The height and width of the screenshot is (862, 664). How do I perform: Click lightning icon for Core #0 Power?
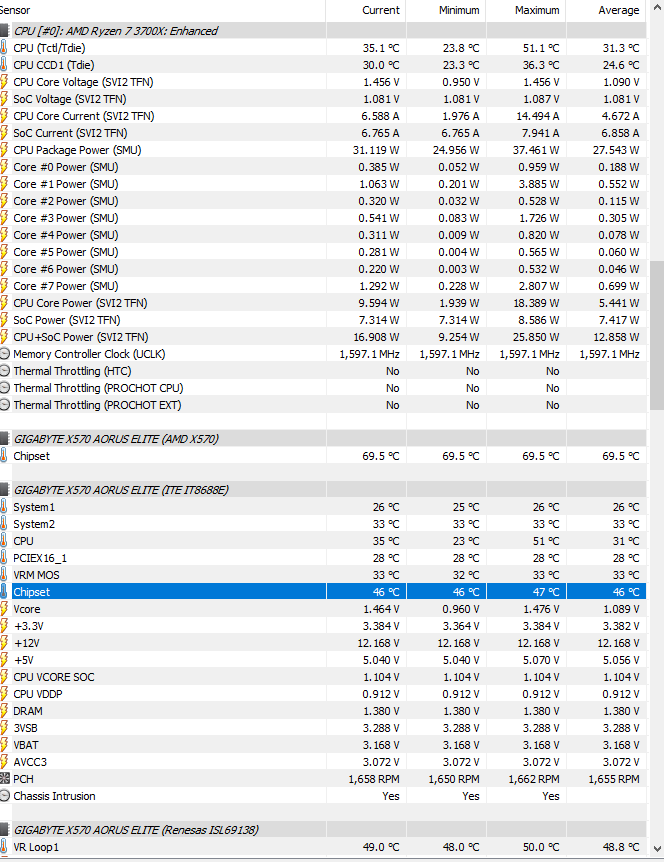pyautogui.click(x=4, y=167)
